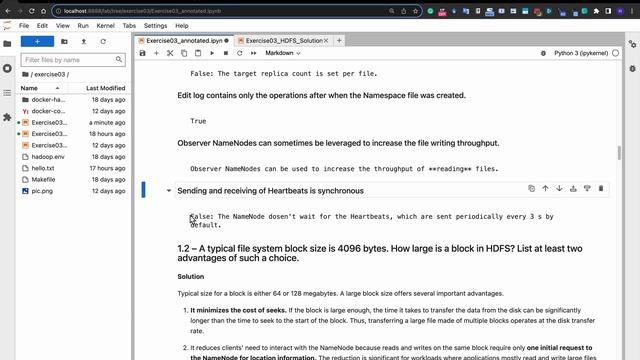Open debugger bug icon near kernel name
This screenshot has width=640, height=360.
click(543, 53)
